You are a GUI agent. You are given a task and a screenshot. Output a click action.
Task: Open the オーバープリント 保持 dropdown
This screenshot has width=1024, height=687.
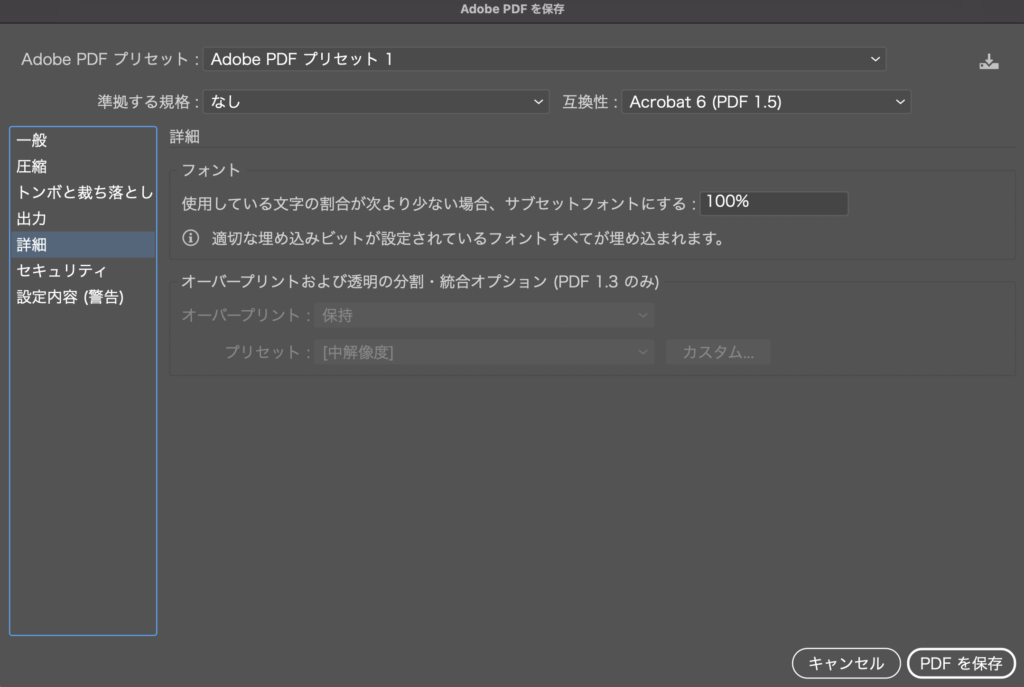coord(484,316)
